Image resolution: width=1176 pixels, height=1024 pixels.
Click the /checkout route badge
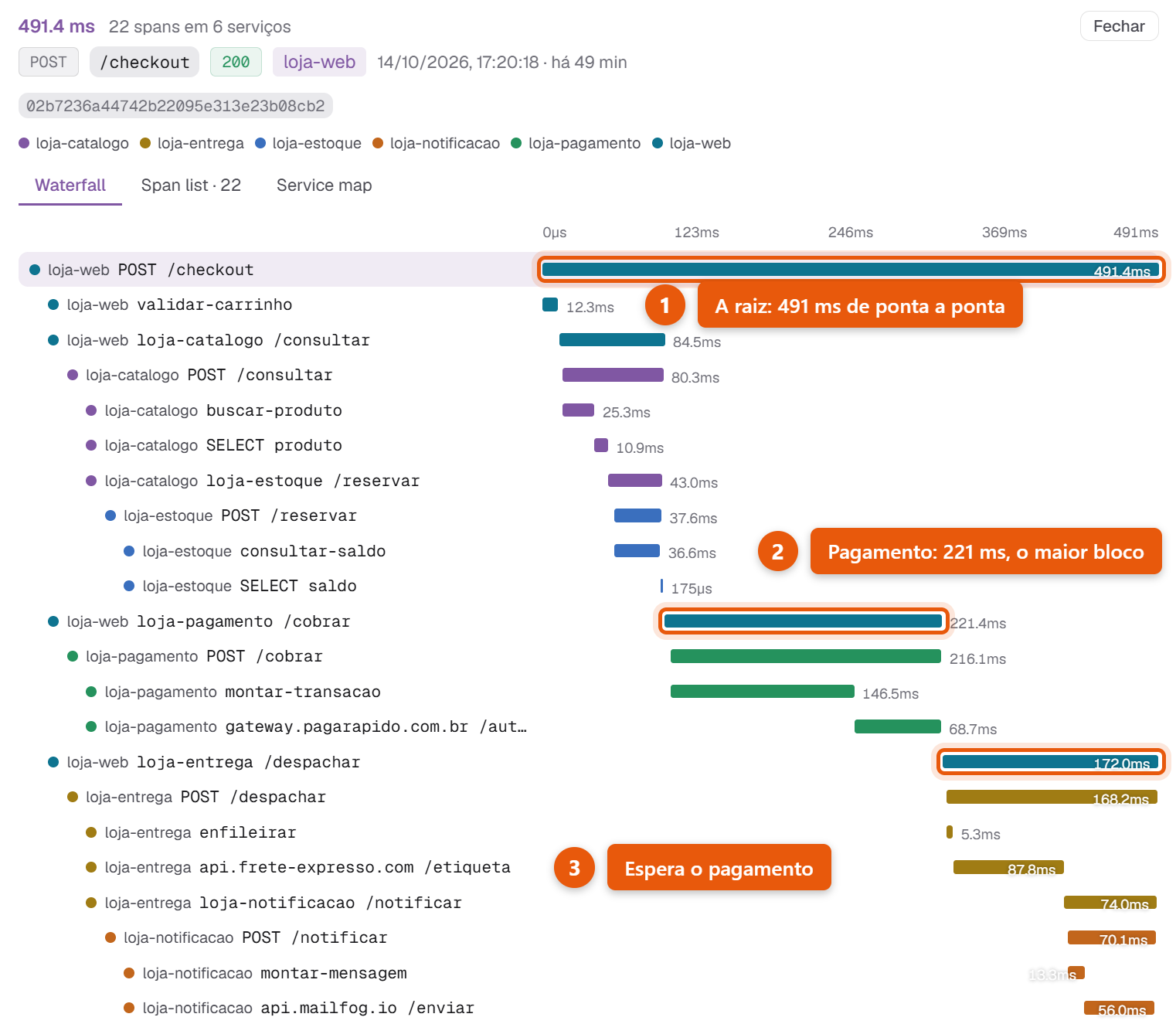pos(144,62)
